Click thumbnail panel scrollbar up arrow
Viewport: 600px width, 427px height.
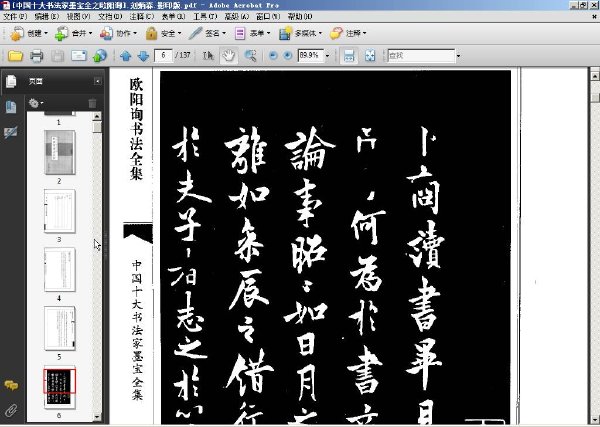click(97, 116)
